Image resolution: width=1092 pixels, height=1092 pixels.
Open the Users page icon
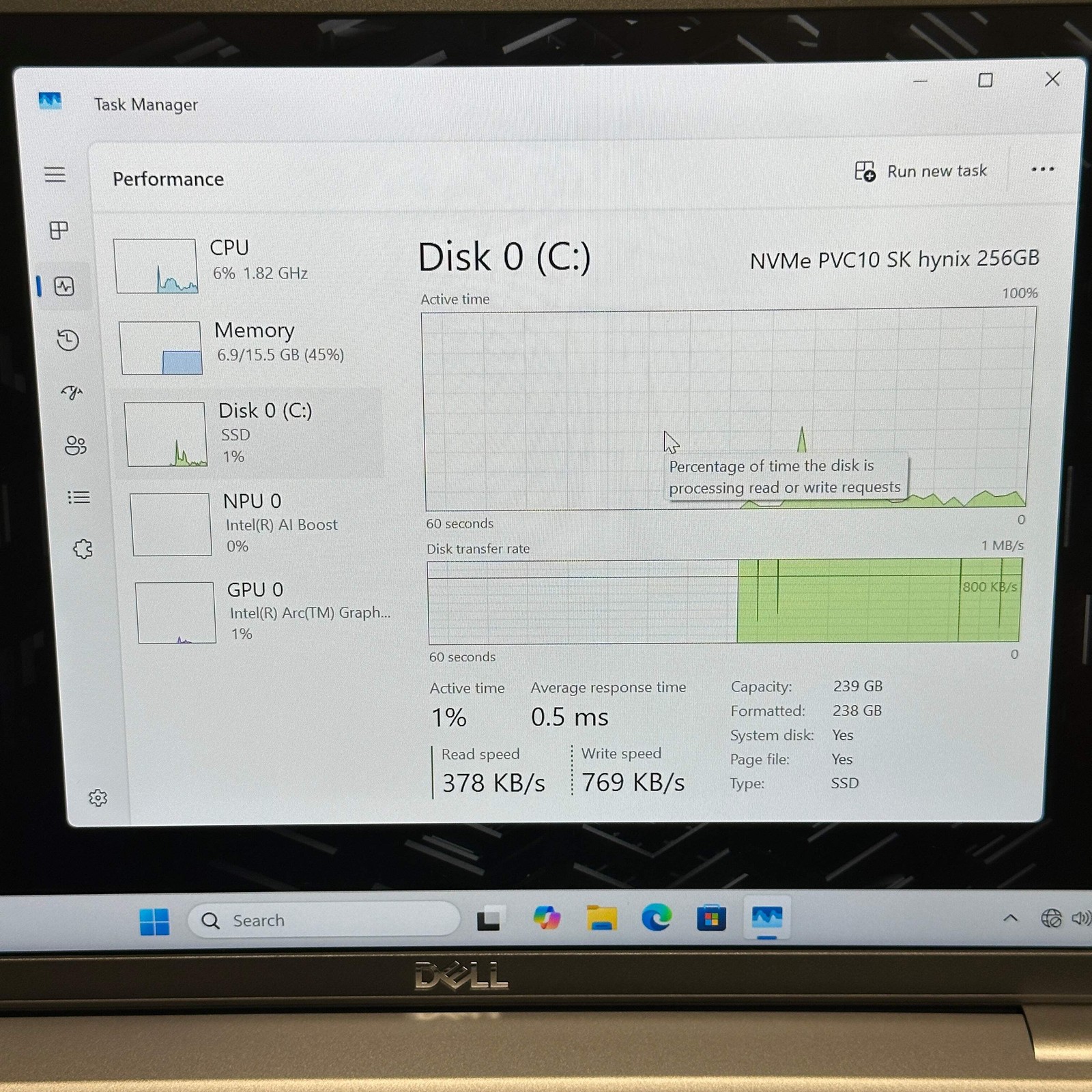pyautogui.click(x=76, y=445)
